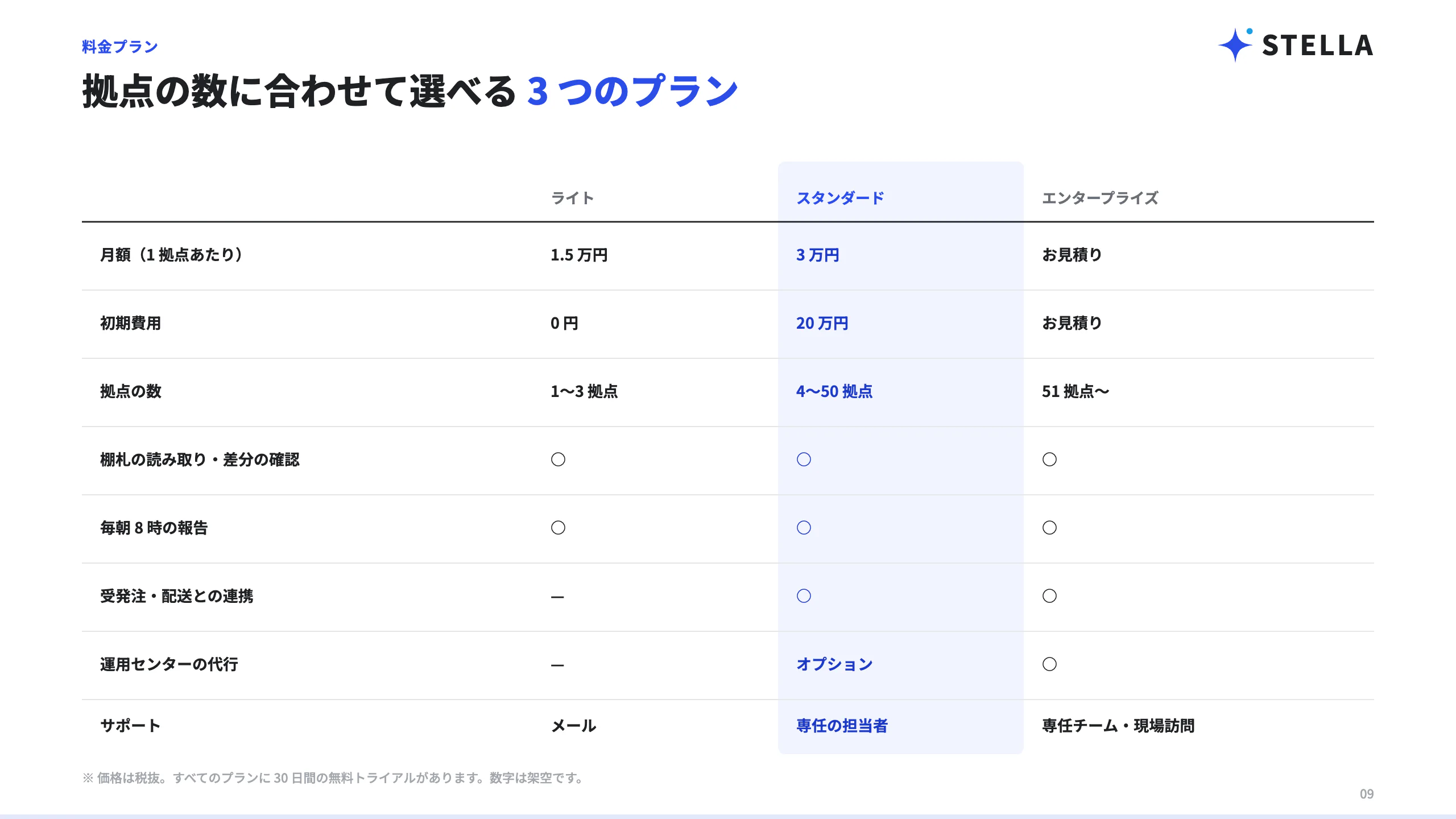
Task: Click the 棚札の読み取り・差分の確認 row label
Action: 200,460
